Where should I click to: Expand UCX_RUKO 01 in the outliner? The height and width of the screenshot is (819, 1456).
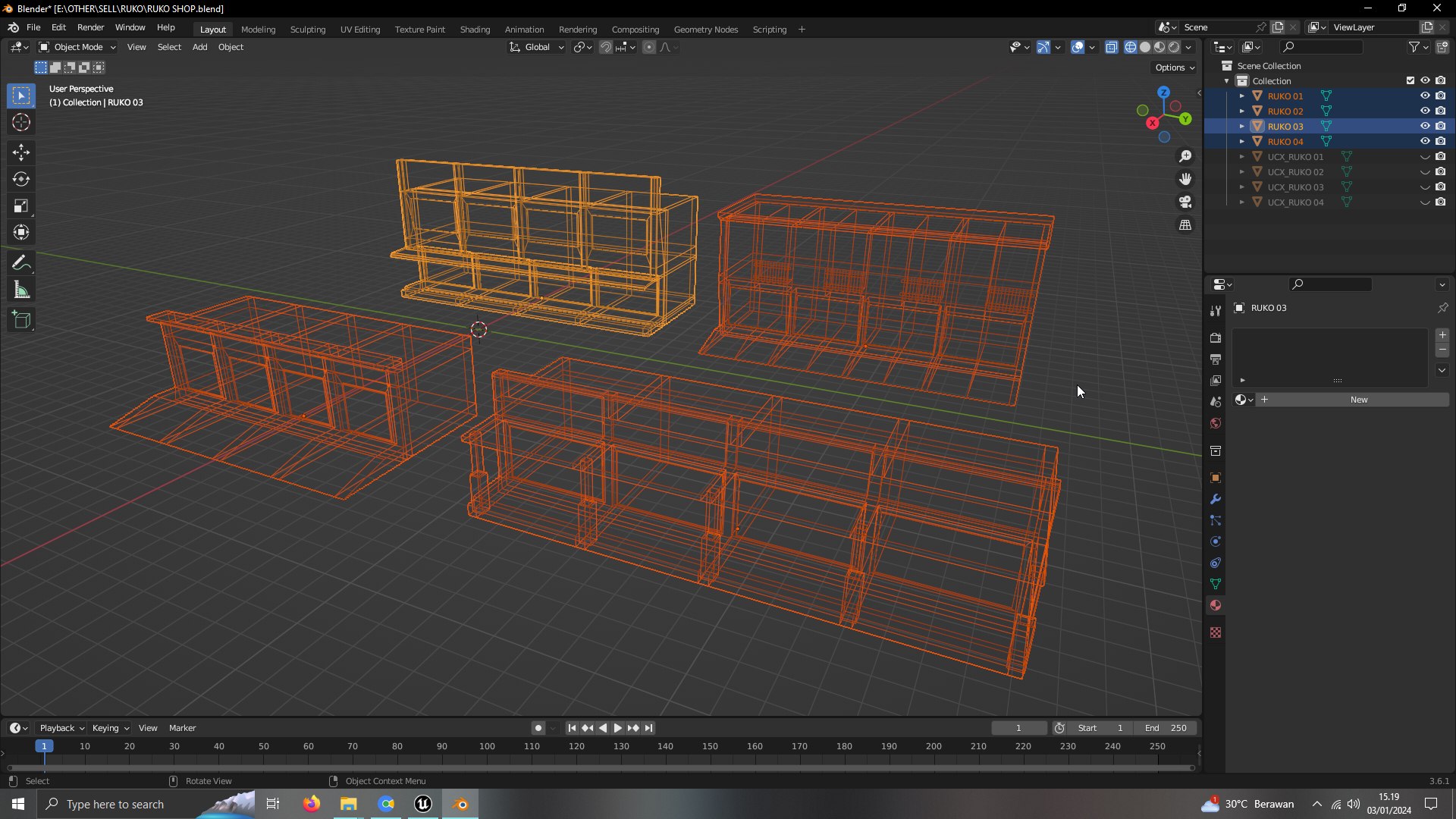click(1241, 157)
